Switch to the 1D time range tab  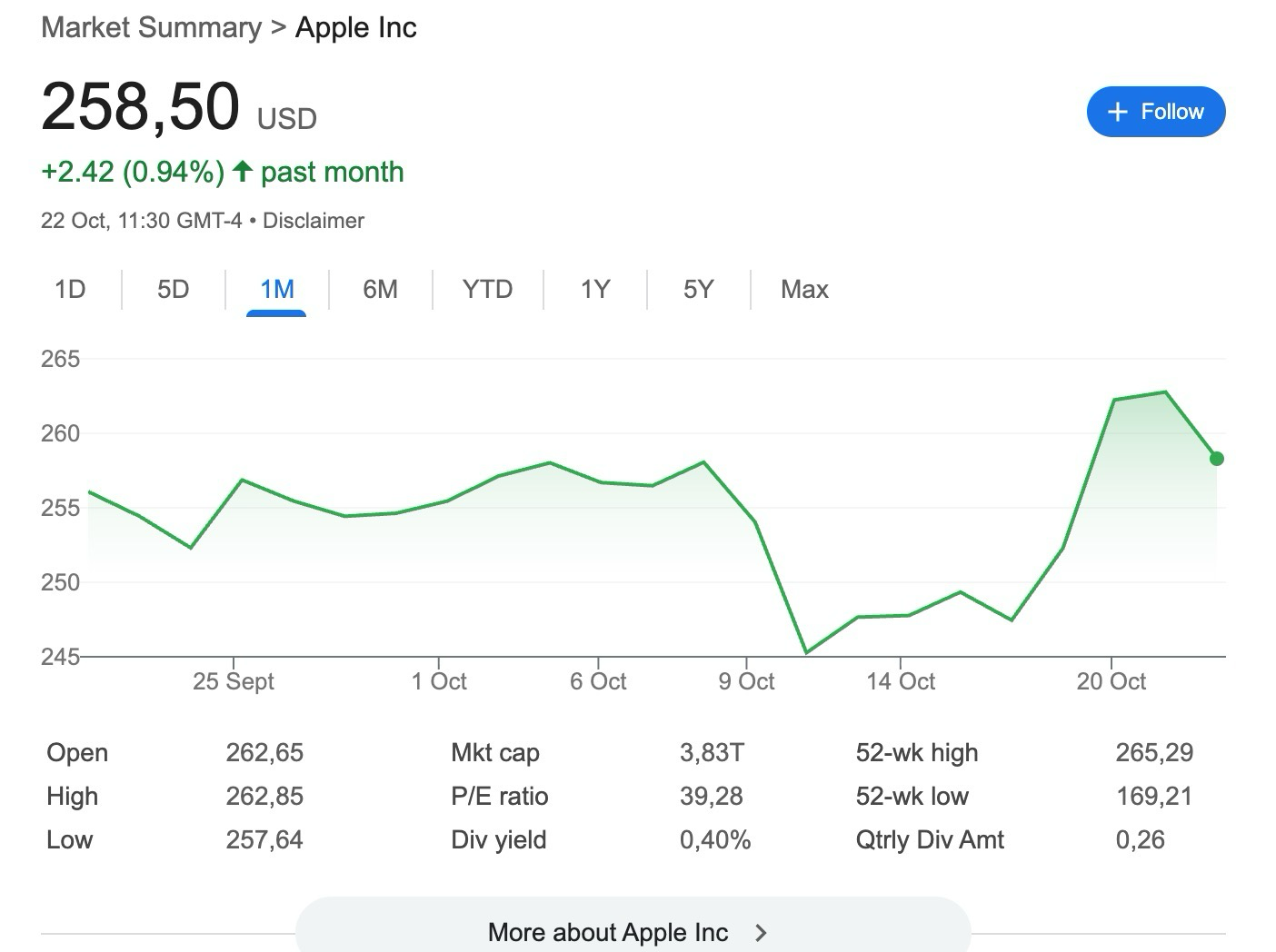(x=70, y=290)
